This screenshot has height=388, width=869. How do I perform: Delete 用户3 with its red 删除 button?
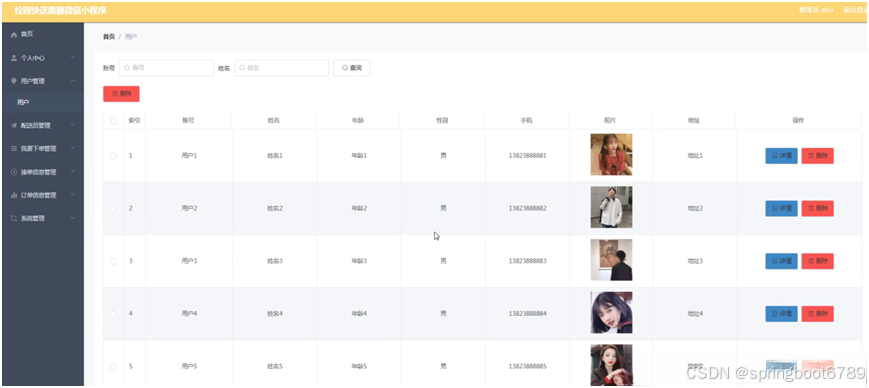tap(817, 261)
